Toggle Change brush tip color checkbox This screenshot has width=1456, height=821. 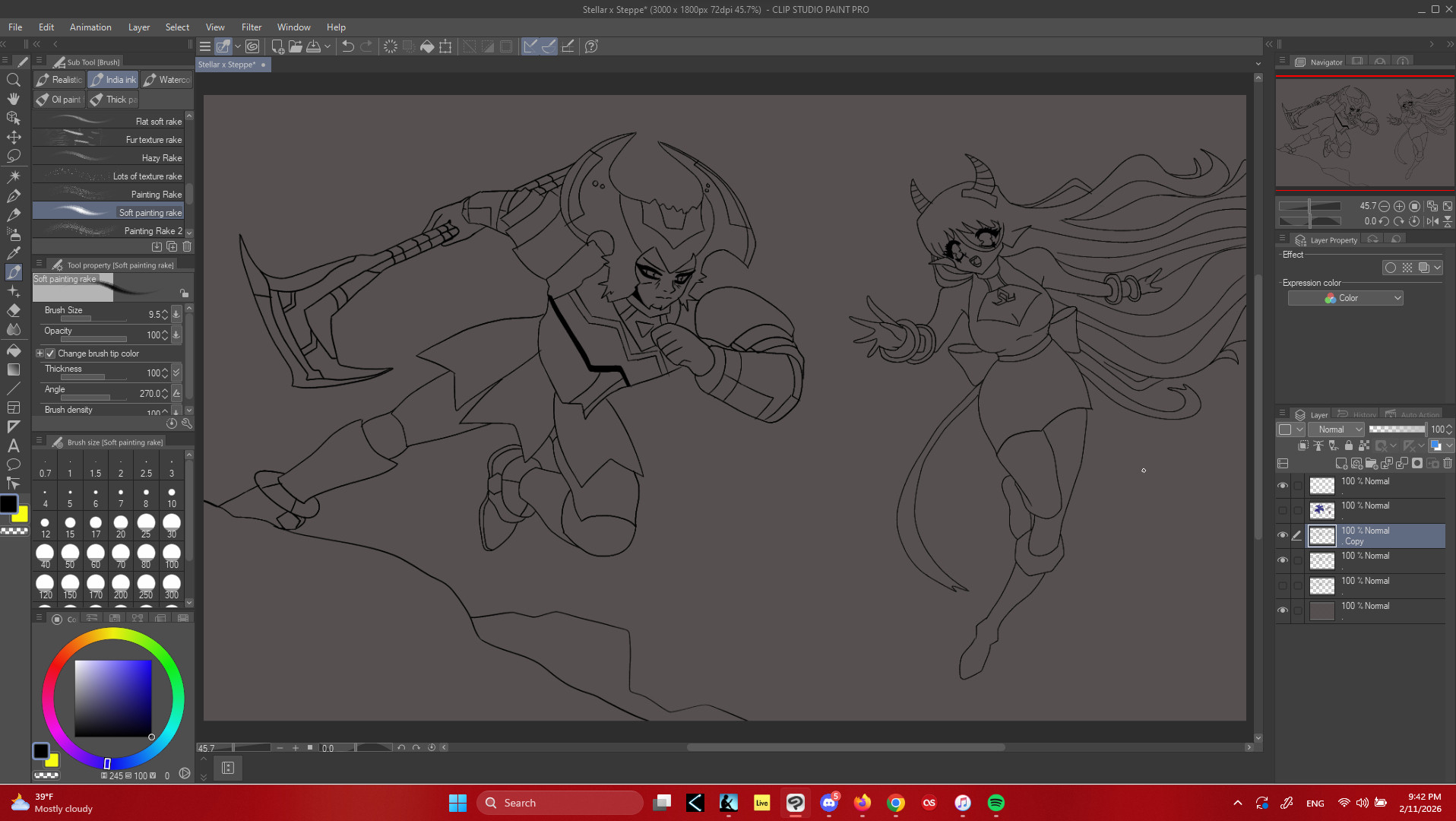50,353
